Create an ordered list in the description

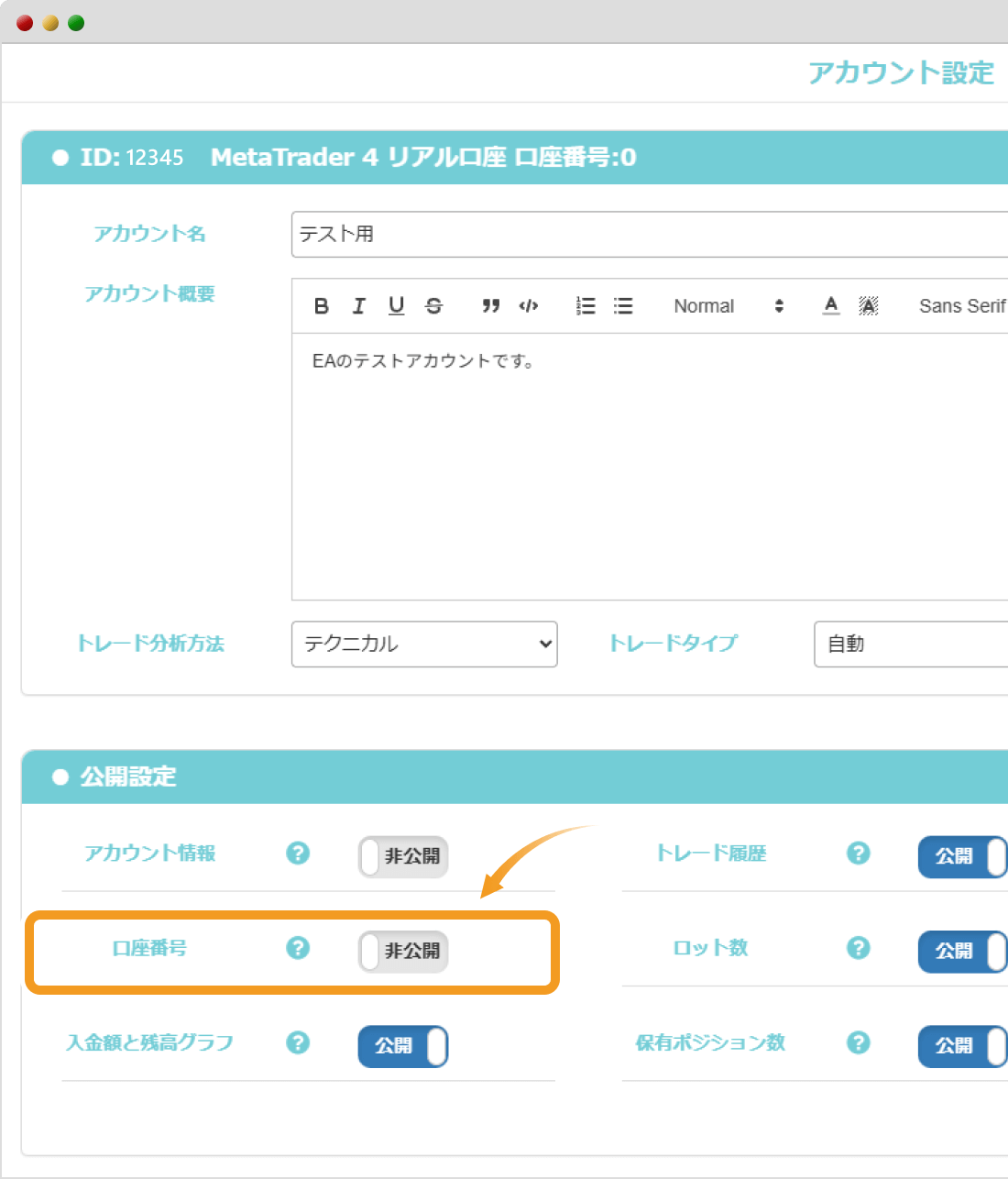point(585,306)
